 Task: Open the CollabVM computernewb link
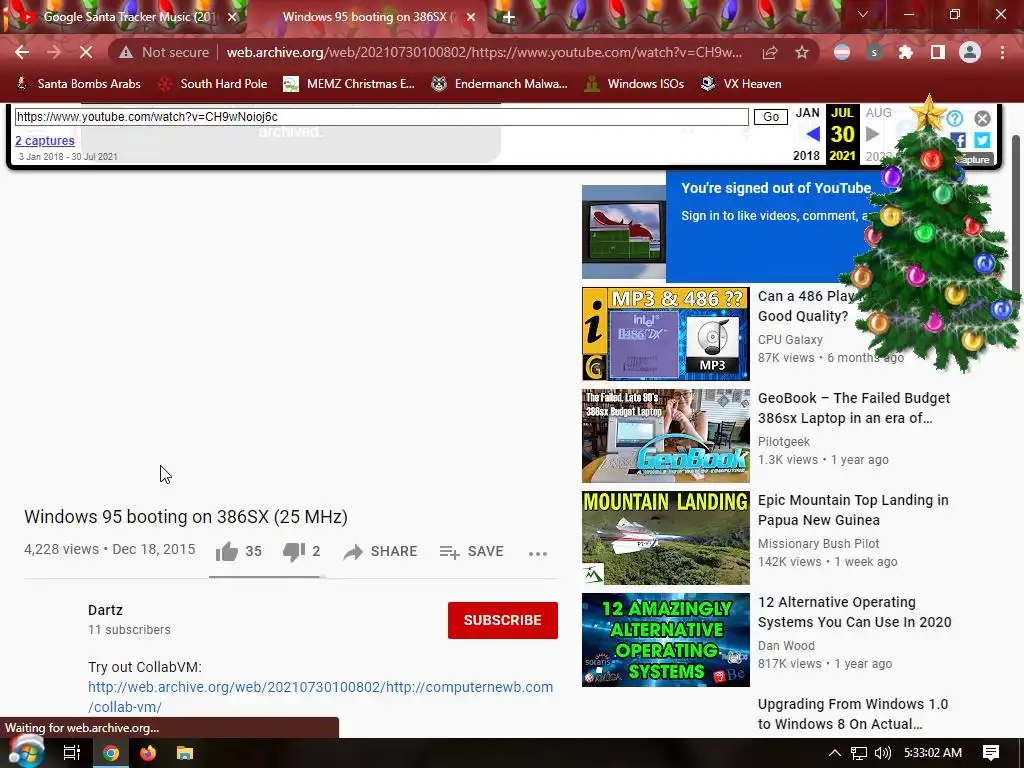pos(321,697)
